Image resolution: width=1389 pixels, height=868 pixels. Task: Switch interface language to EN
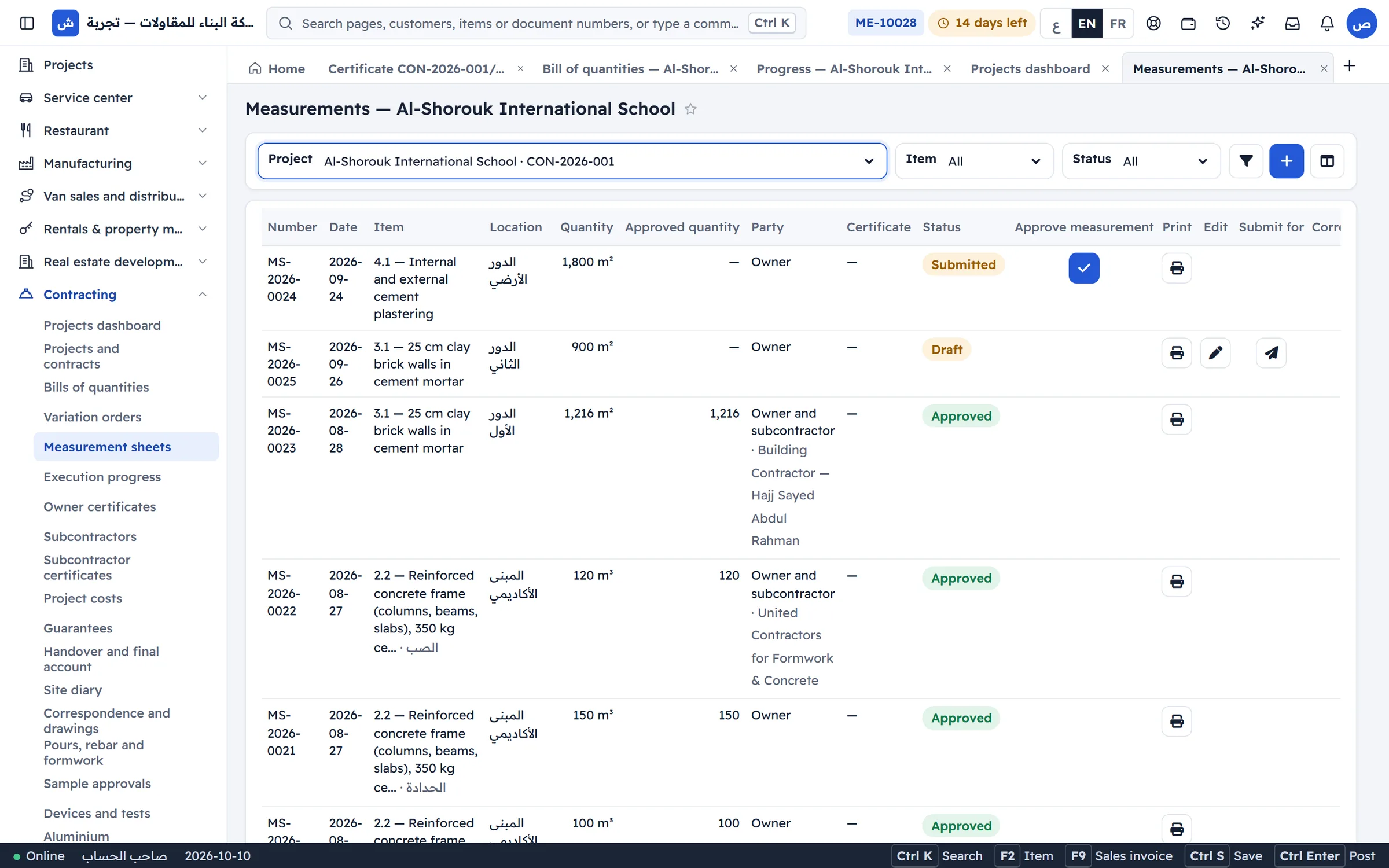(x=1086, y=23)
